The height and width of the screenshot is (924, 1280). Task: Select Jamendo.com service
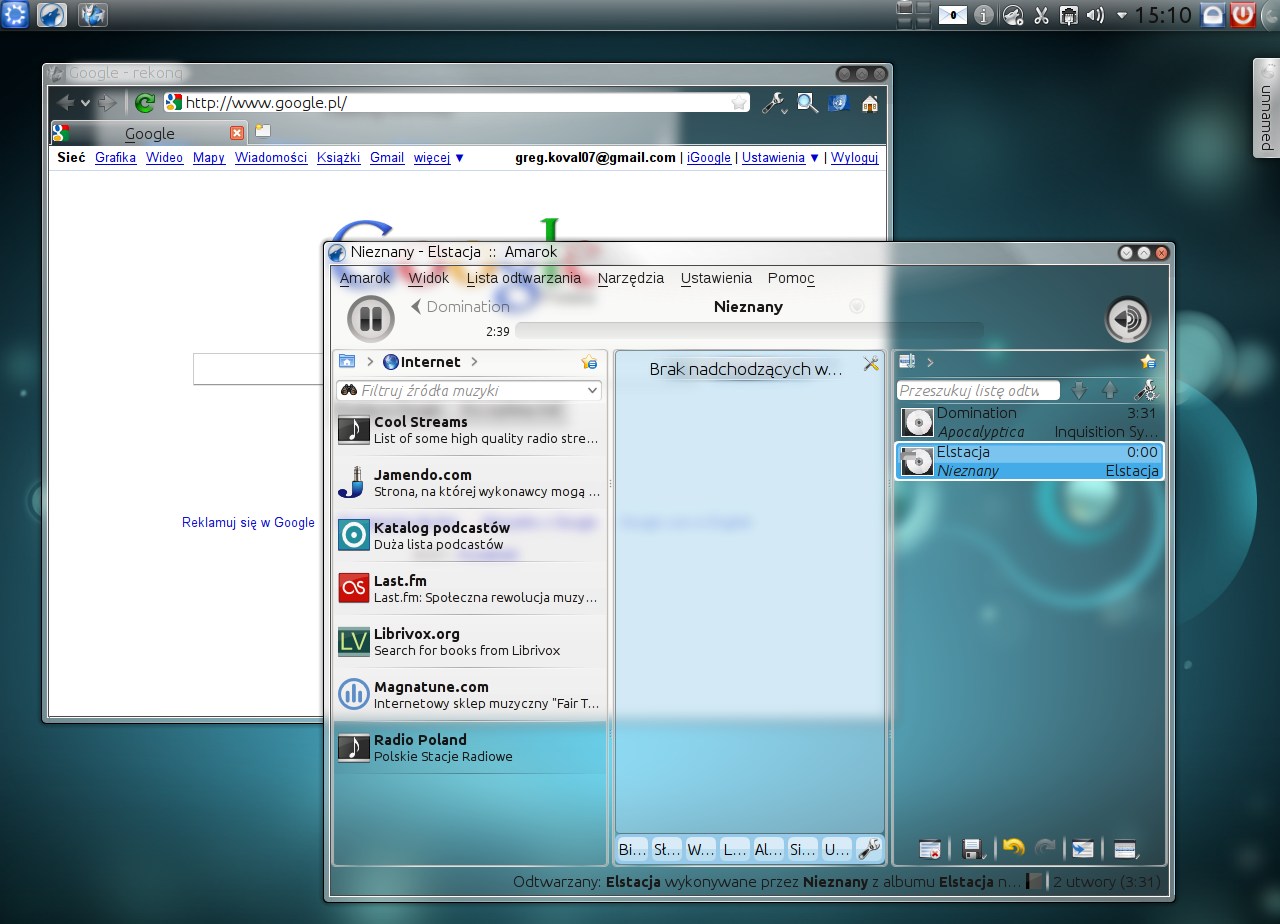[470, 483]
